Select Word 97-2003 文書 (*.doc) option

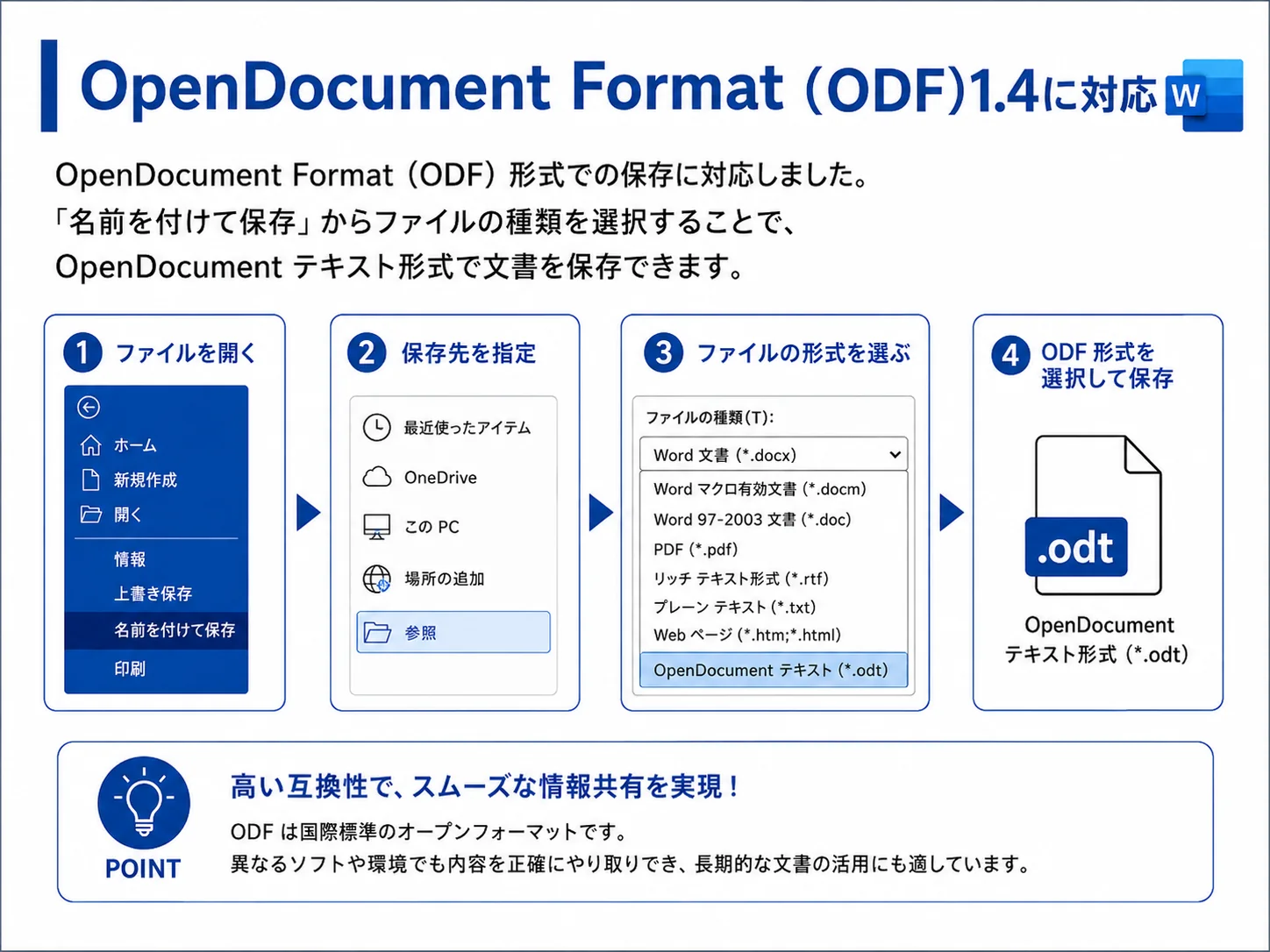(x=753, y=519)
